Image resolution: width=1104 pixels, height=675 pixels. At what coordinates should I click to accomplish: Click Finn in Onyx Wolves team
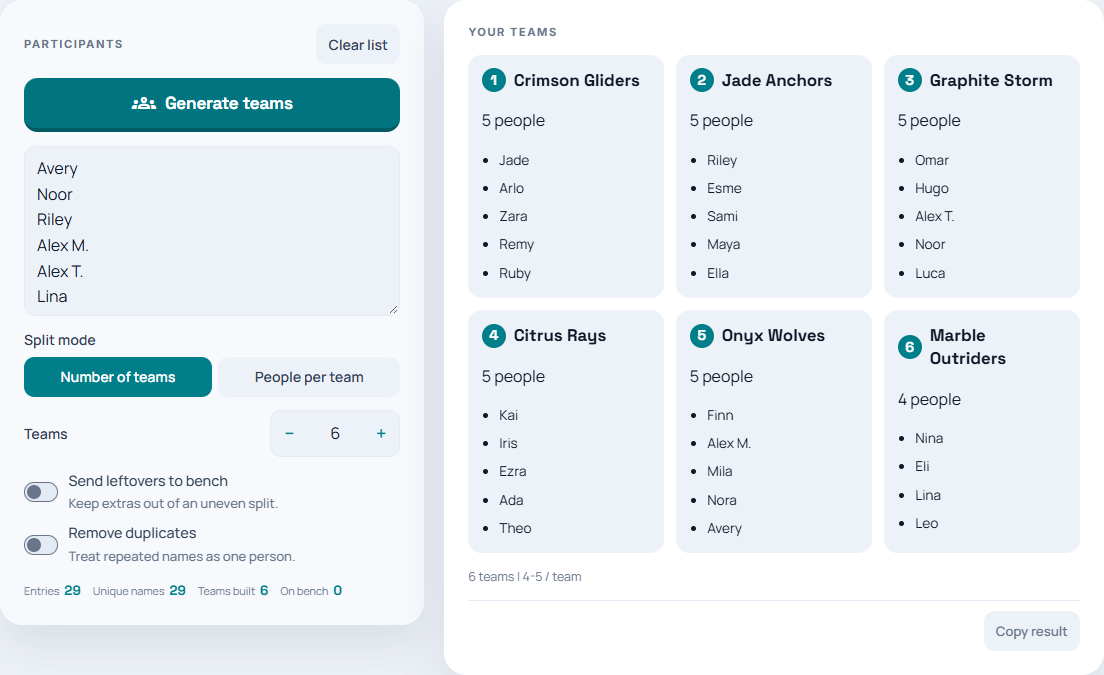click(x=720, y=415)
